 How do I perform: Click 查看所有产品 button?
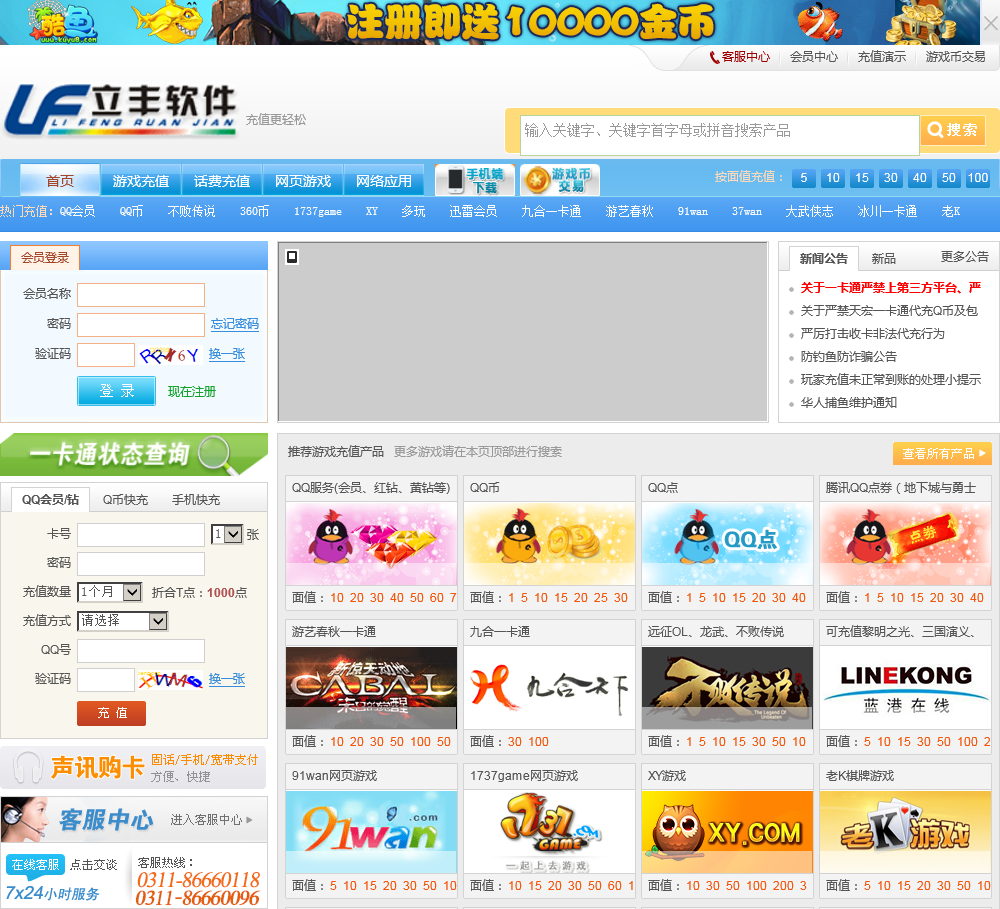pyautogui.click(x=943, y=454)
